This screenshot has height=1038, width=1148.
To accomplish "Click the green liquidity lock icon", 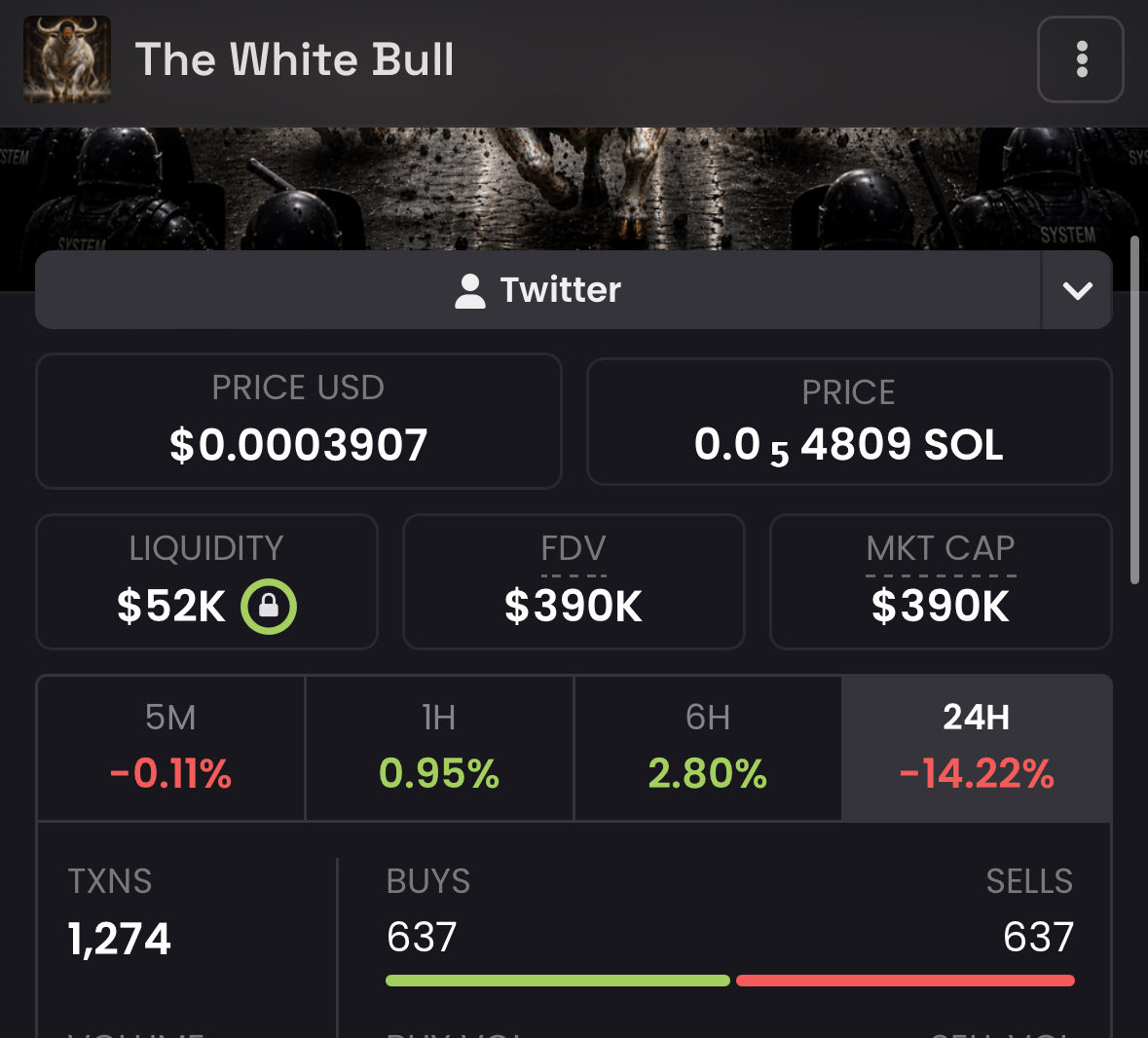I will [x=269, y=606].
